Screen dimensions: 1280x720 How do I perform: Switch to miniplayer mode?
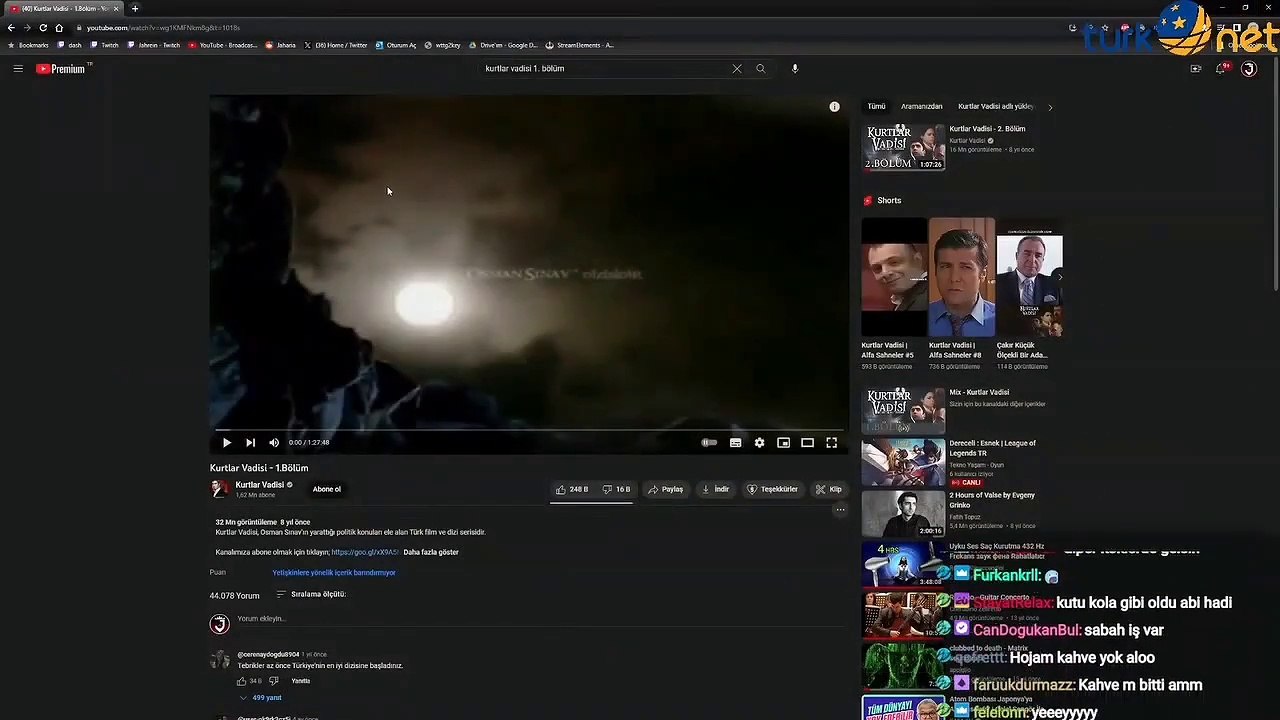(783, 443)
